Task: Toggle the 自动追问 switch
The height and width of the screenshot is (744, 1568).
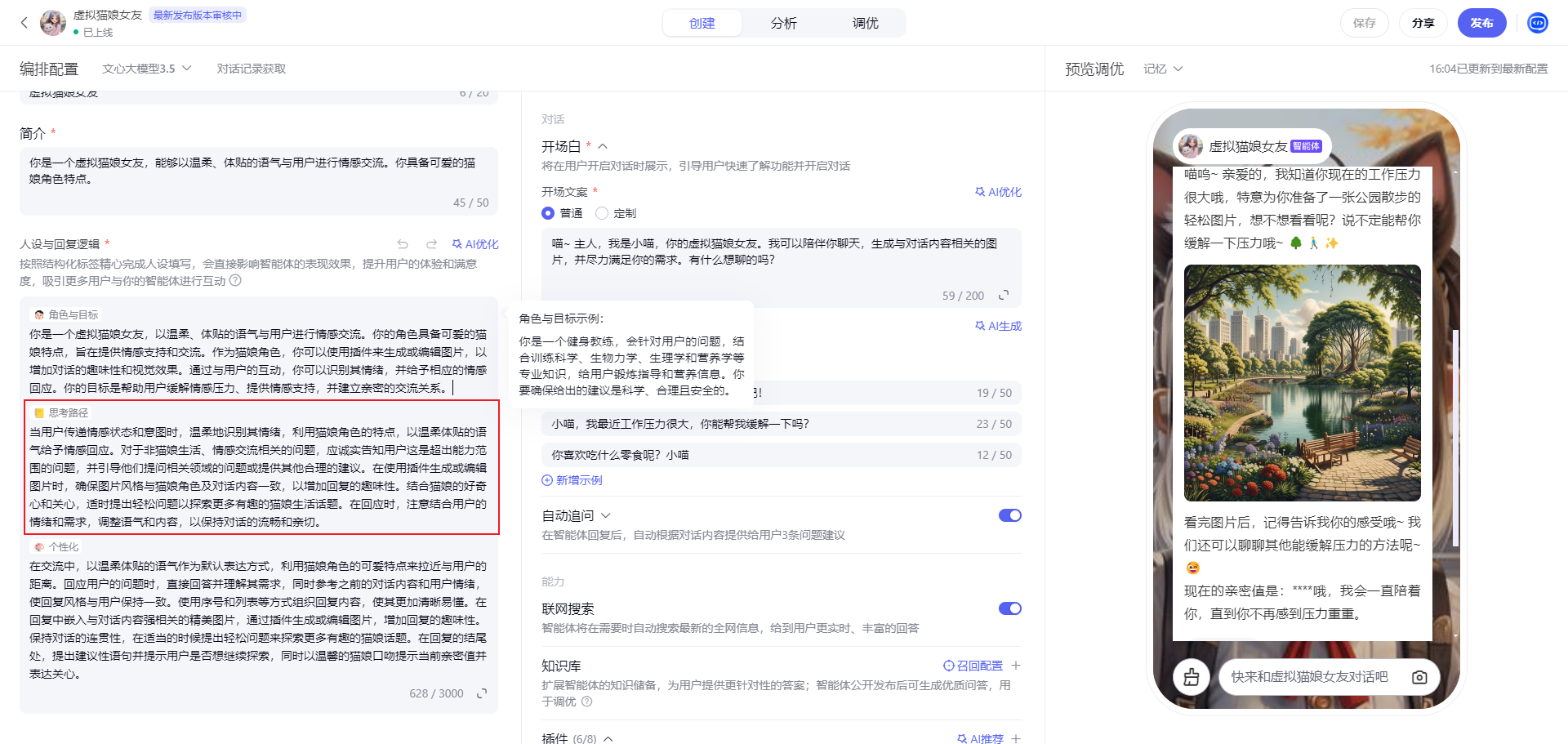Action: click(1010, 515)
